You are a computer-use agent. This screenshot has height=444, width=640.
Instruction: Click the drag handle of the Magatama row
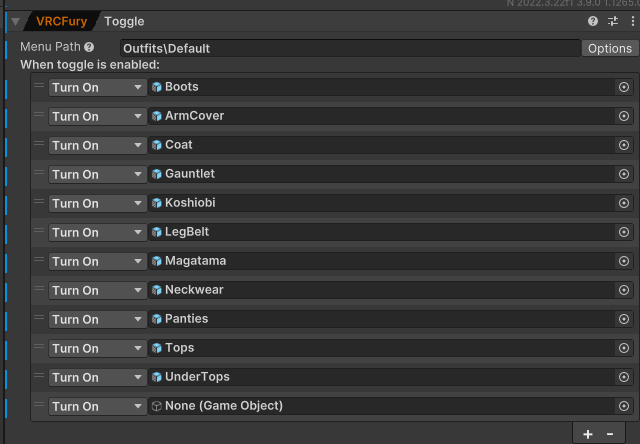39,259
